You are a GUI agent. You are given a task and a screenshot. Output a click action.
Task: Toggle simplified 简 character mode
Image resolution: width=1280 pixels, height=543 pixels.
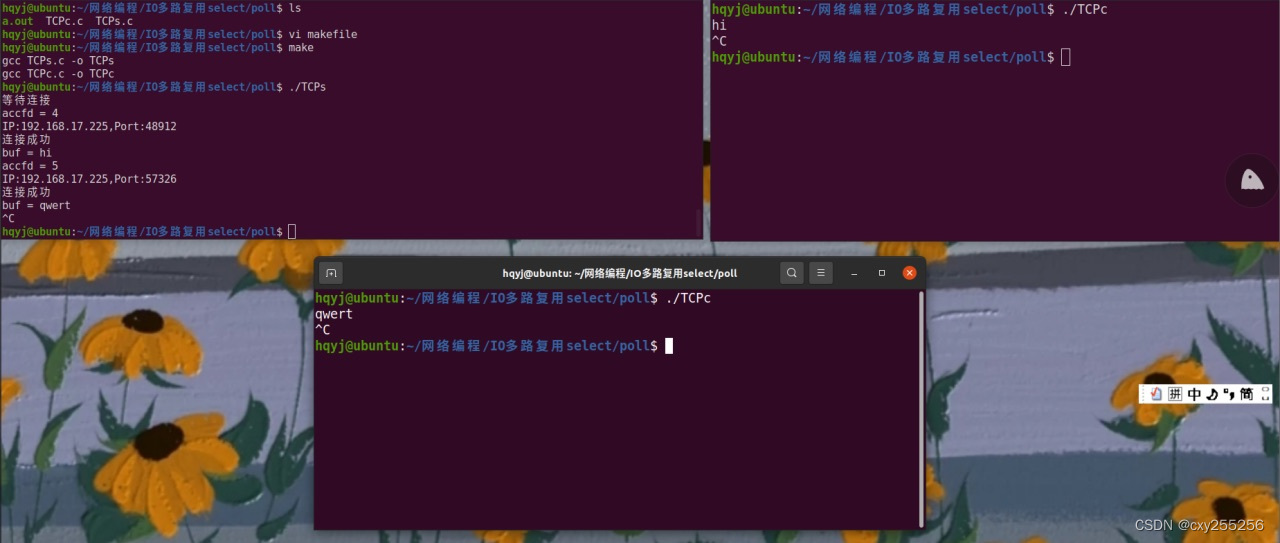pyautogui.click(x=1246, y=394)
